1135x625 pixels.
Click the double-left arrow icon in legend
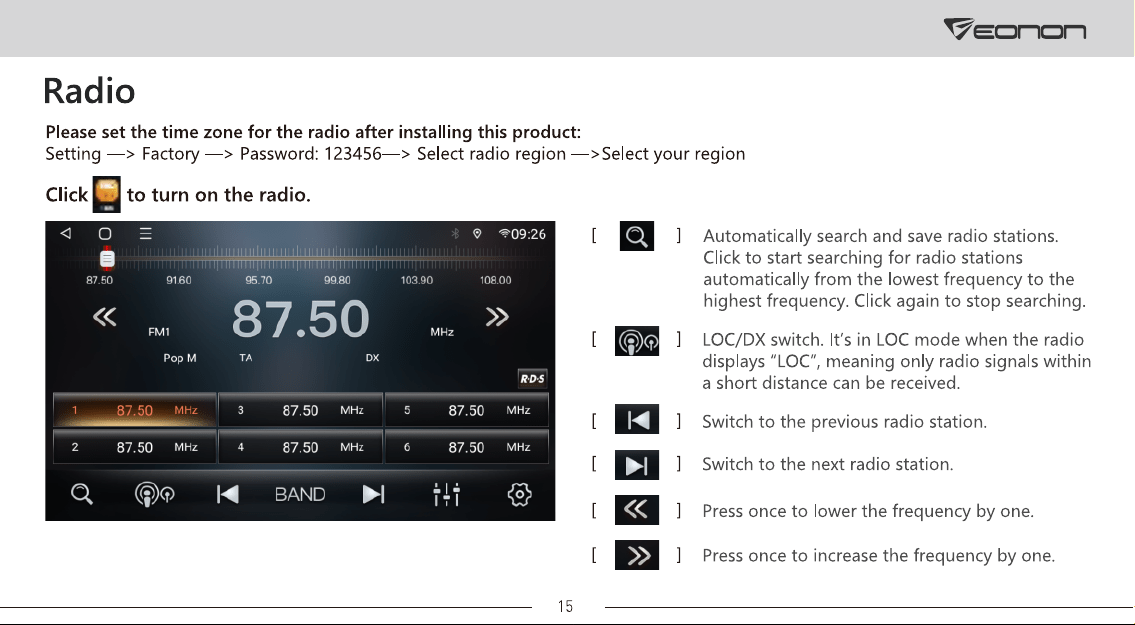coord(637,510)
